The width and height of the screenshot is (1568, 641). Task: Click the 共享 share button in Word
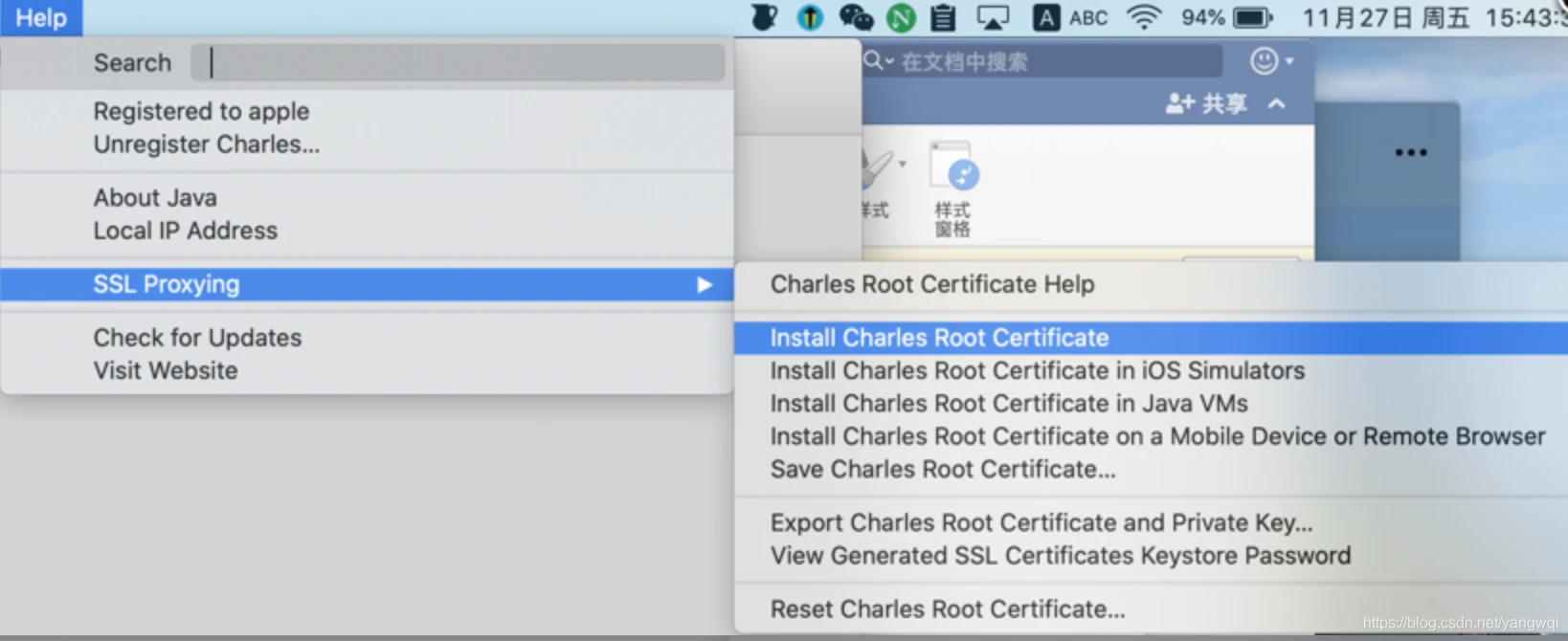pos(1206,103)
